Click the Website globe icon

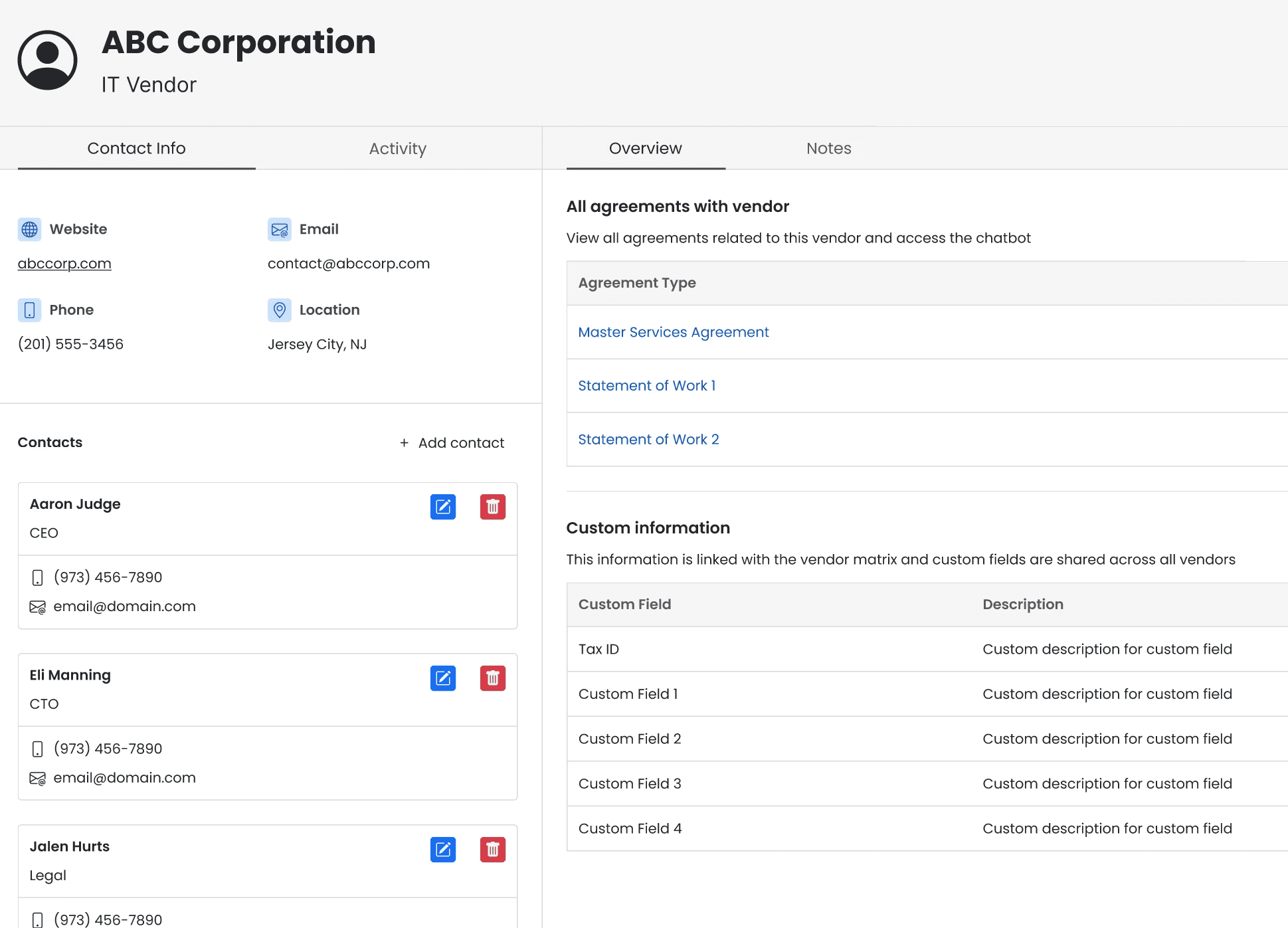click(29, 229)
